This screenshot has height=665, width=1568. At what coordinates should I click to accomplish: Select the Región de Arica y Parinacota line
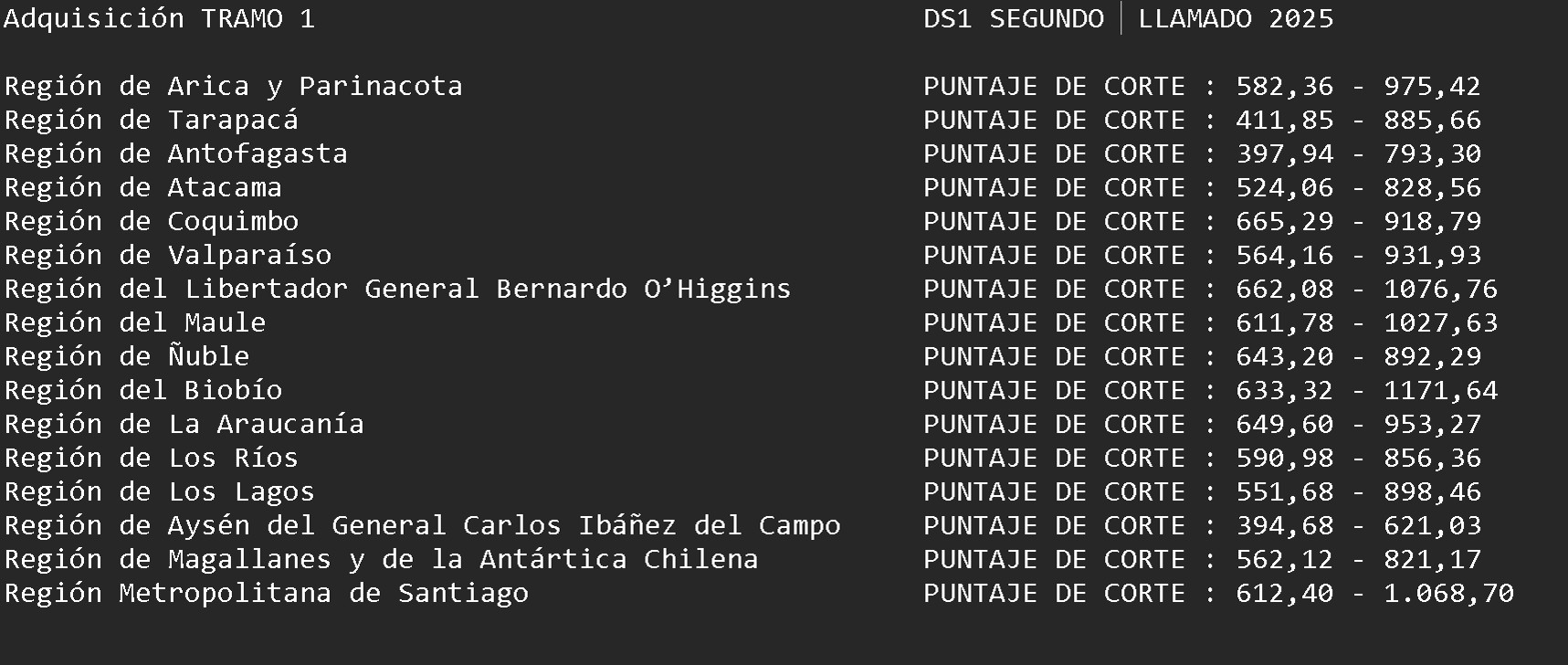click(233, 86)
